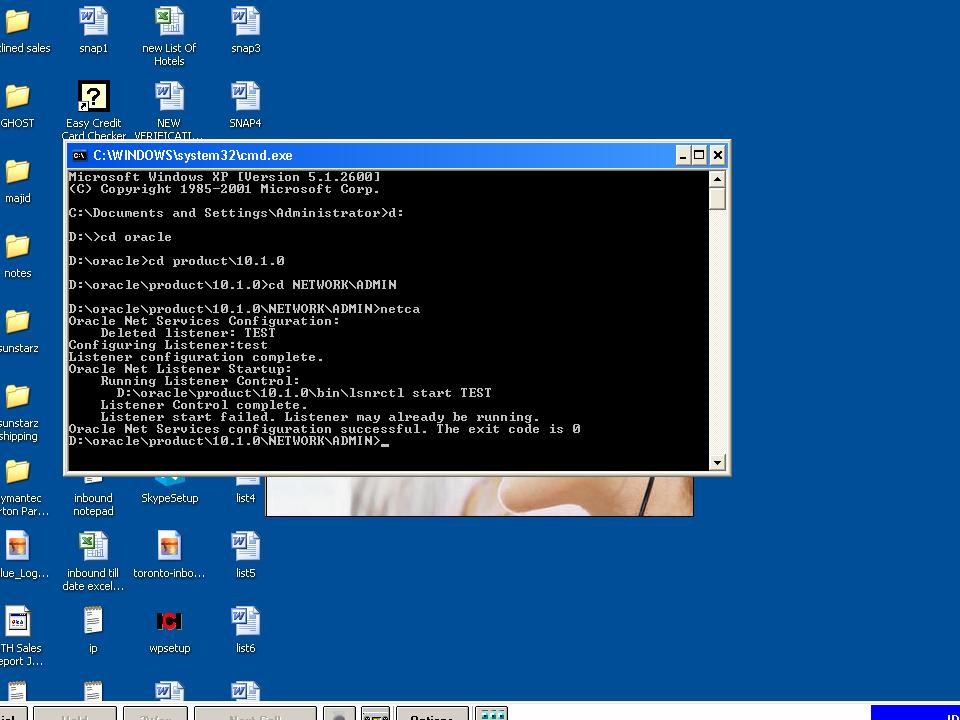This screenshot has height=720, width=960.
Task: Select the toronto-inbo image file icon
Action: [169, 546]
